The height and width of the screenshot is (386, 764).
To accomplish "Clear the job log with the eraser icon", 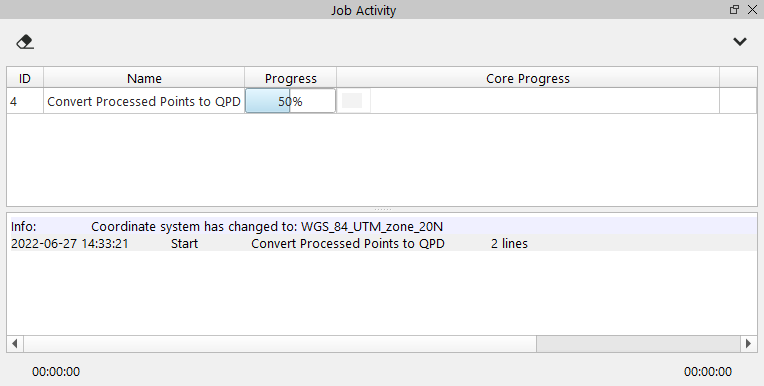I will click(x=25, y=42).
